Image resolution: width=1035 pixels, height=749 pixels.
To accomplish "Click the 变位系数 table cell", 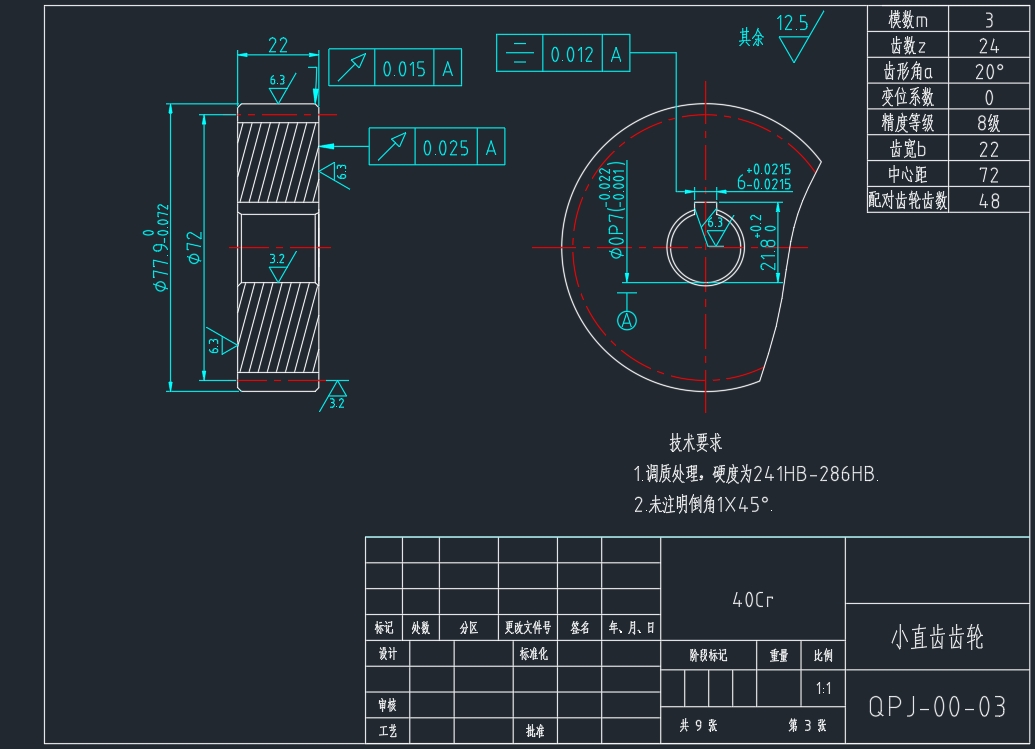I will (908, 97).
